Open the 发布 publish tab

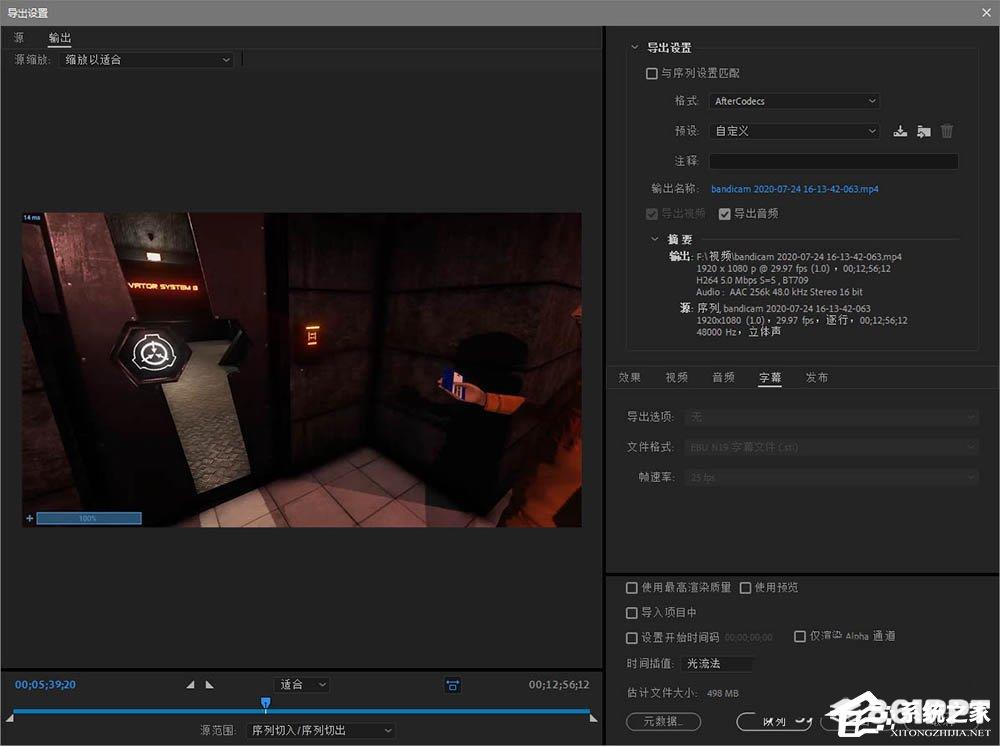[x=817, y=377]
